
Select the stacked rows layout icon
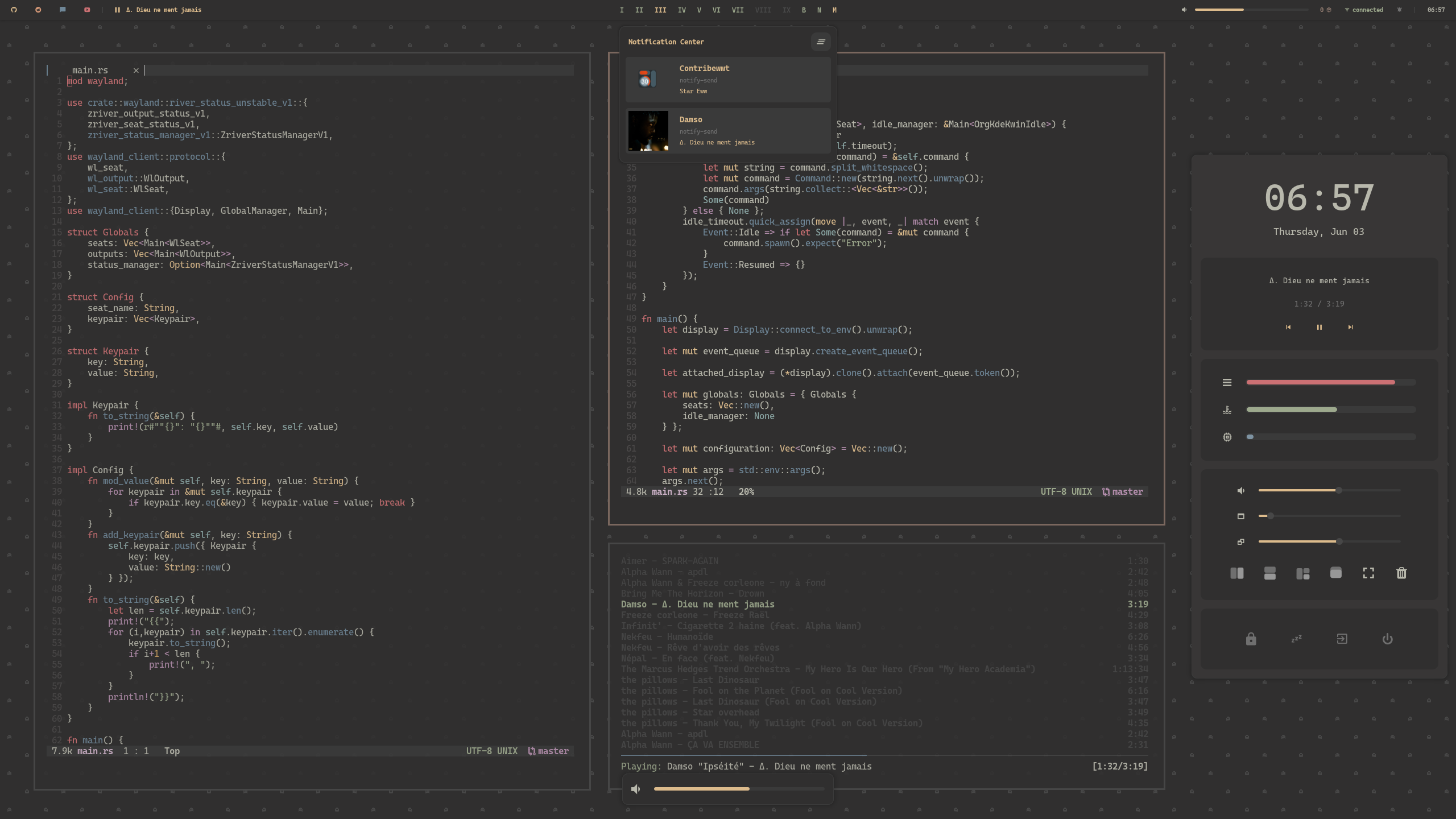[1269, 573]
